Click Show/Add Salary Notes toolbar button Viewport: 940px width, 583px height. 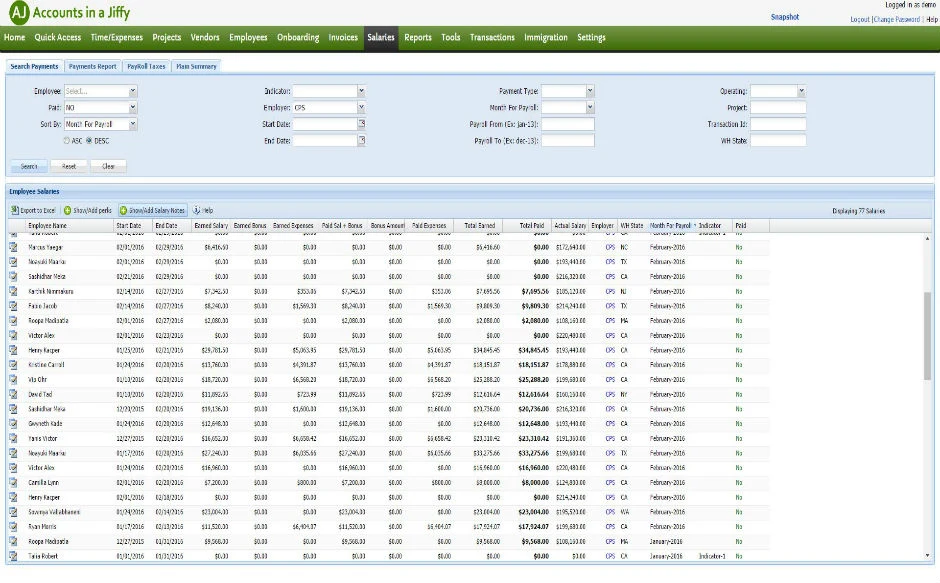(x=153, y=211)
